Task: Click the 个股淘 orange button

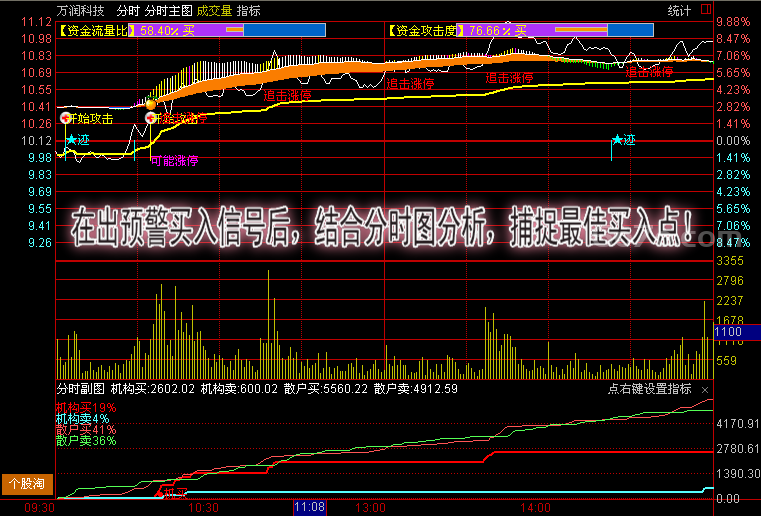Action: click(27, 483)
